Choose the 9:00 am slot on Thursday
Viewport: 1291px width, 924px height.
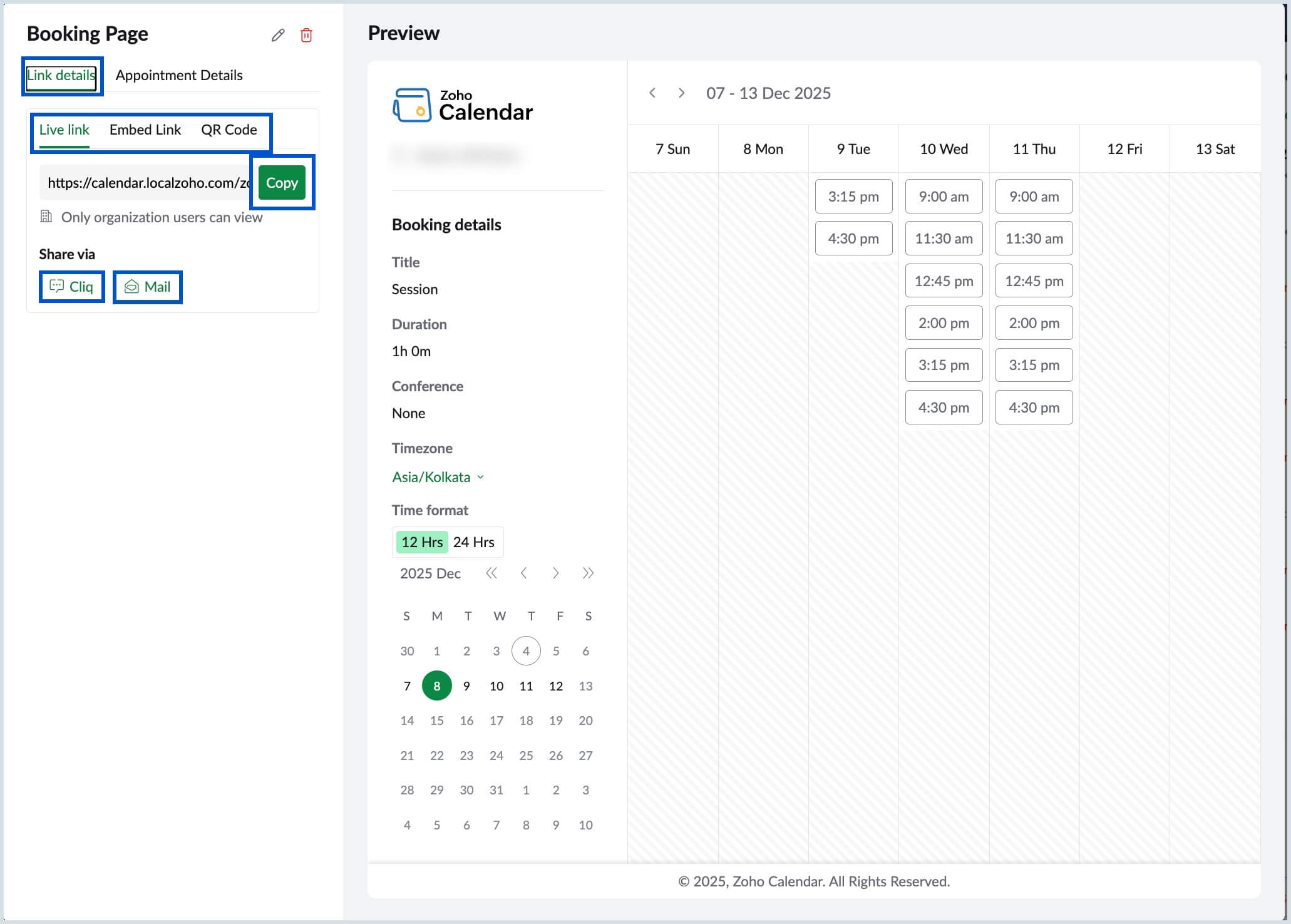pos(1034,197)
